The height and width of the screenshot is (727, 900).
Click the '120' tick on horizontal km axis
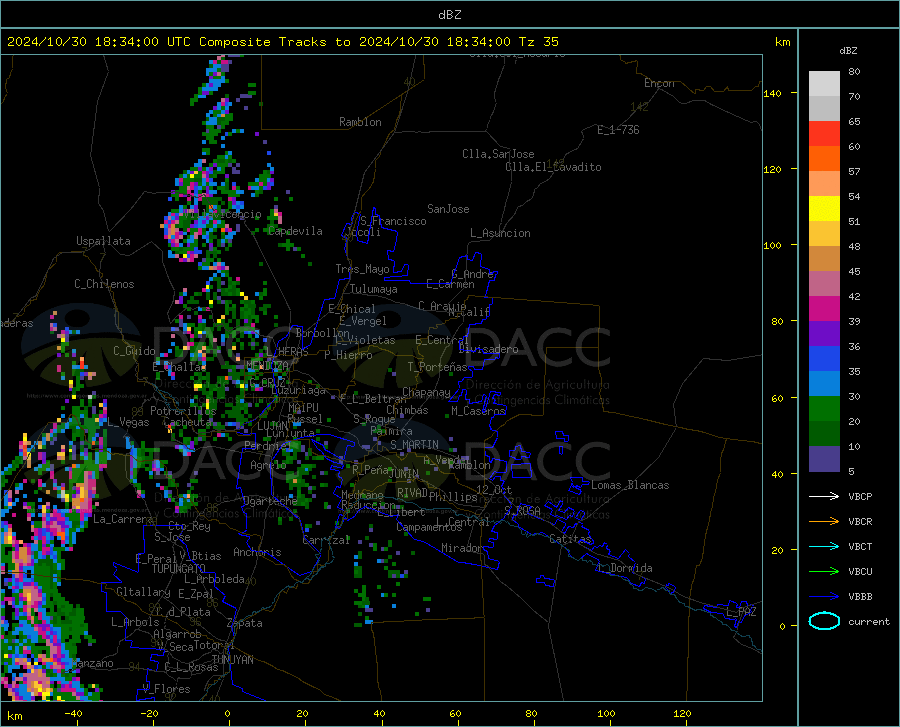(682, 713)
